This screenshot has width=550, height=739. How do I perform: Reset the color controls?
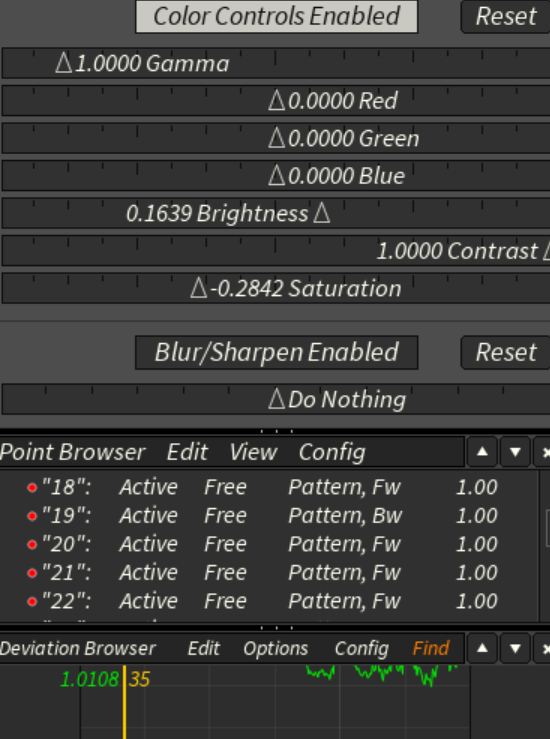click(505, 16)
